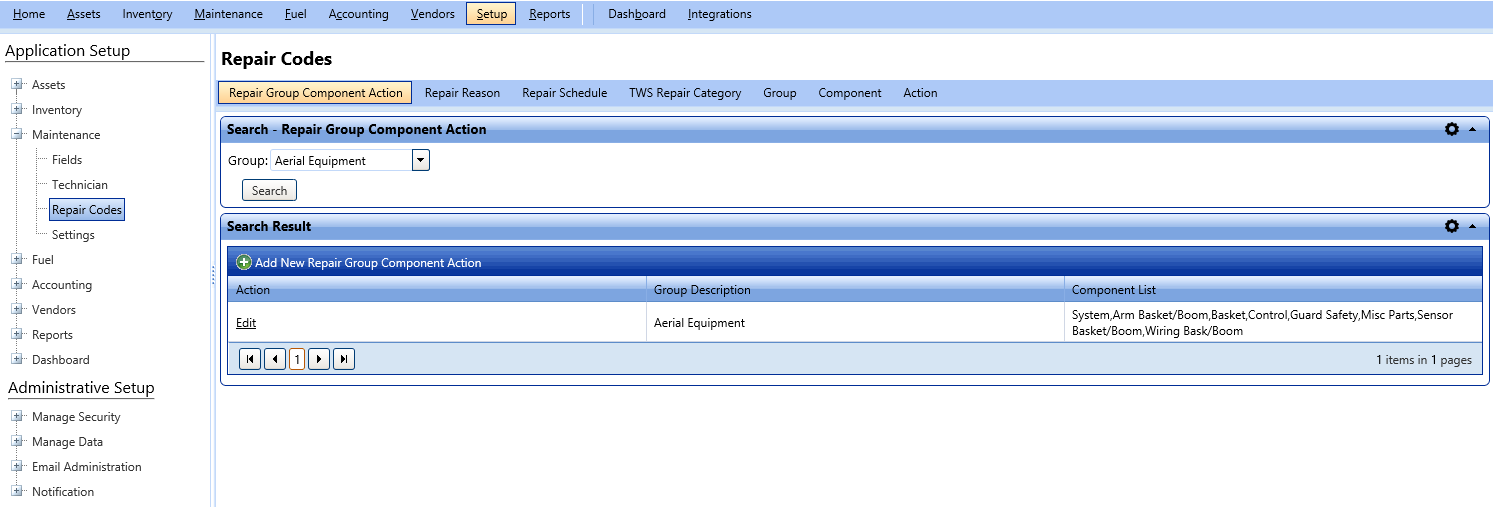The image size is (1493, 507).
Task: Click the Aerial Equipment group description cell
Action: [x=699, y=323]
